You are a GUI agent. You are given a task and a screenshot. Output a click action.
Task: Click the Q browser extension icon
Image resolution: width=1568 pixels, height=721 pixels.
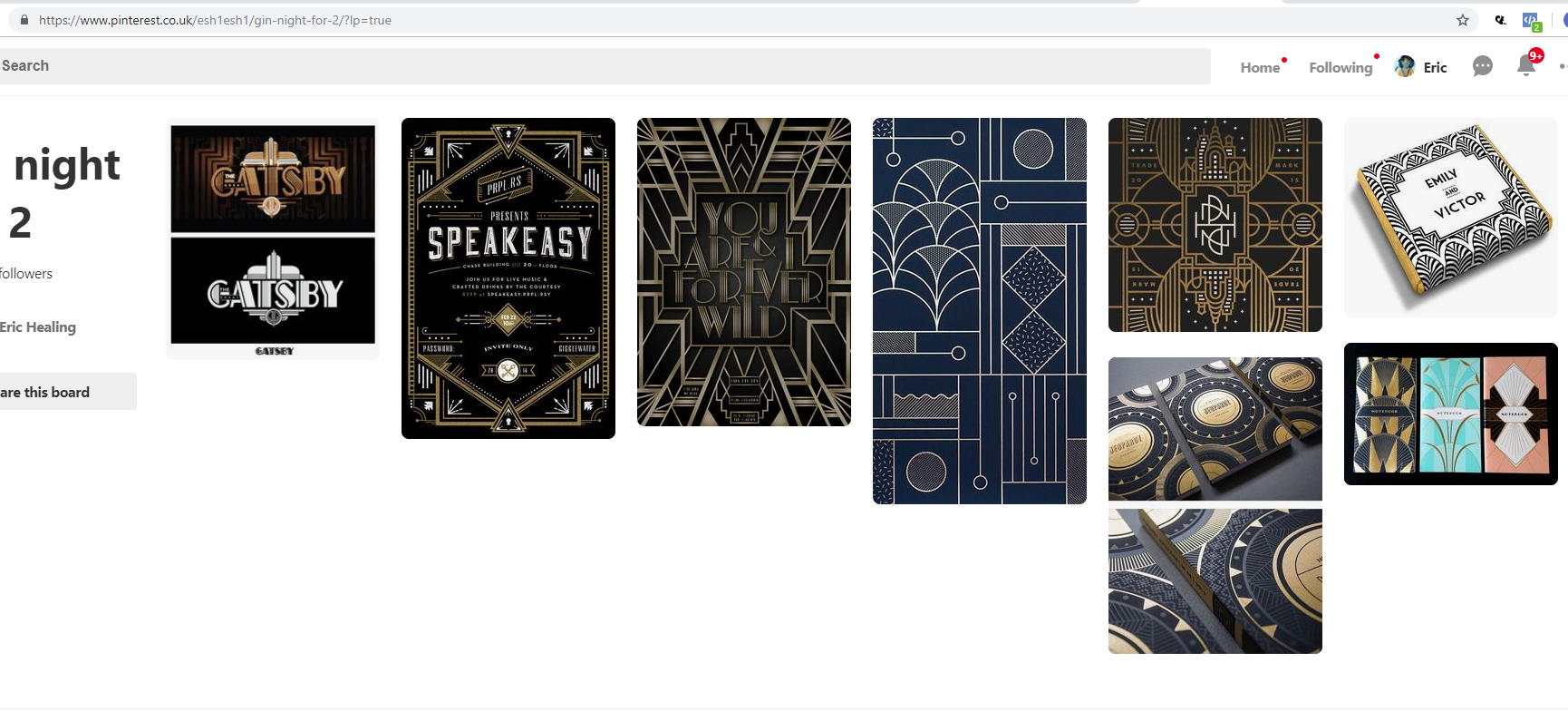[1501, 20]
